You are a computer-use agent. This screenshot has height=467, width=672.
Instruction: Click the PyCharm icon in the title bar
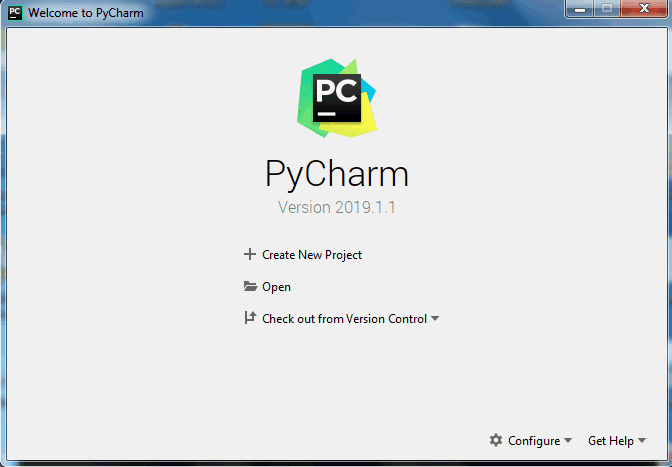[15, 13]
